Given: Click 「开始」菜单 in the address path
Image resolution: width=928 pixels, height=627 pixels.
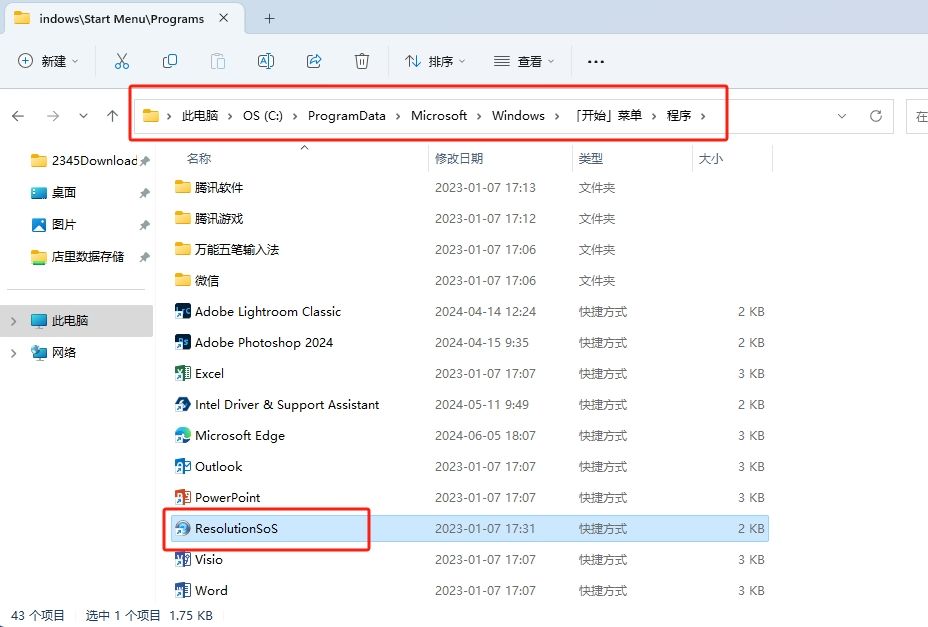Looking at the screenshot, I should pyautogui.click(x=608, y=115).
